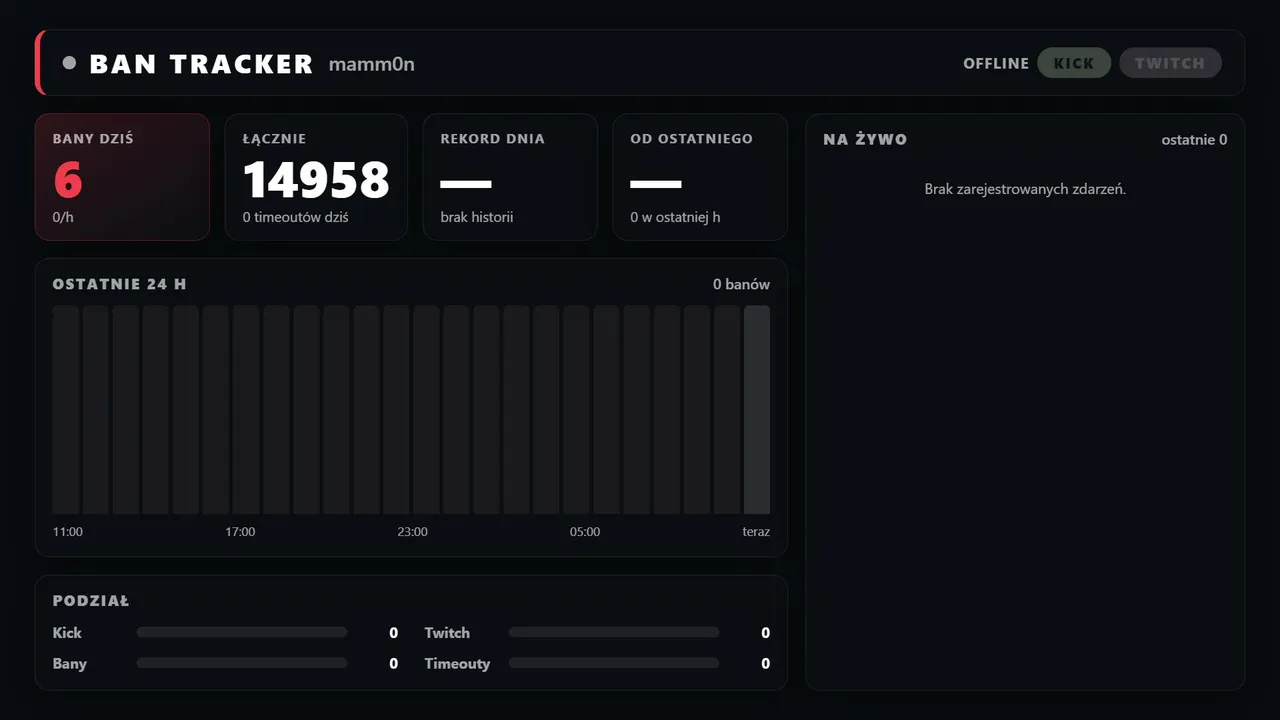
Task: Click the Twitch progress bar
Action: click(614, 632)
